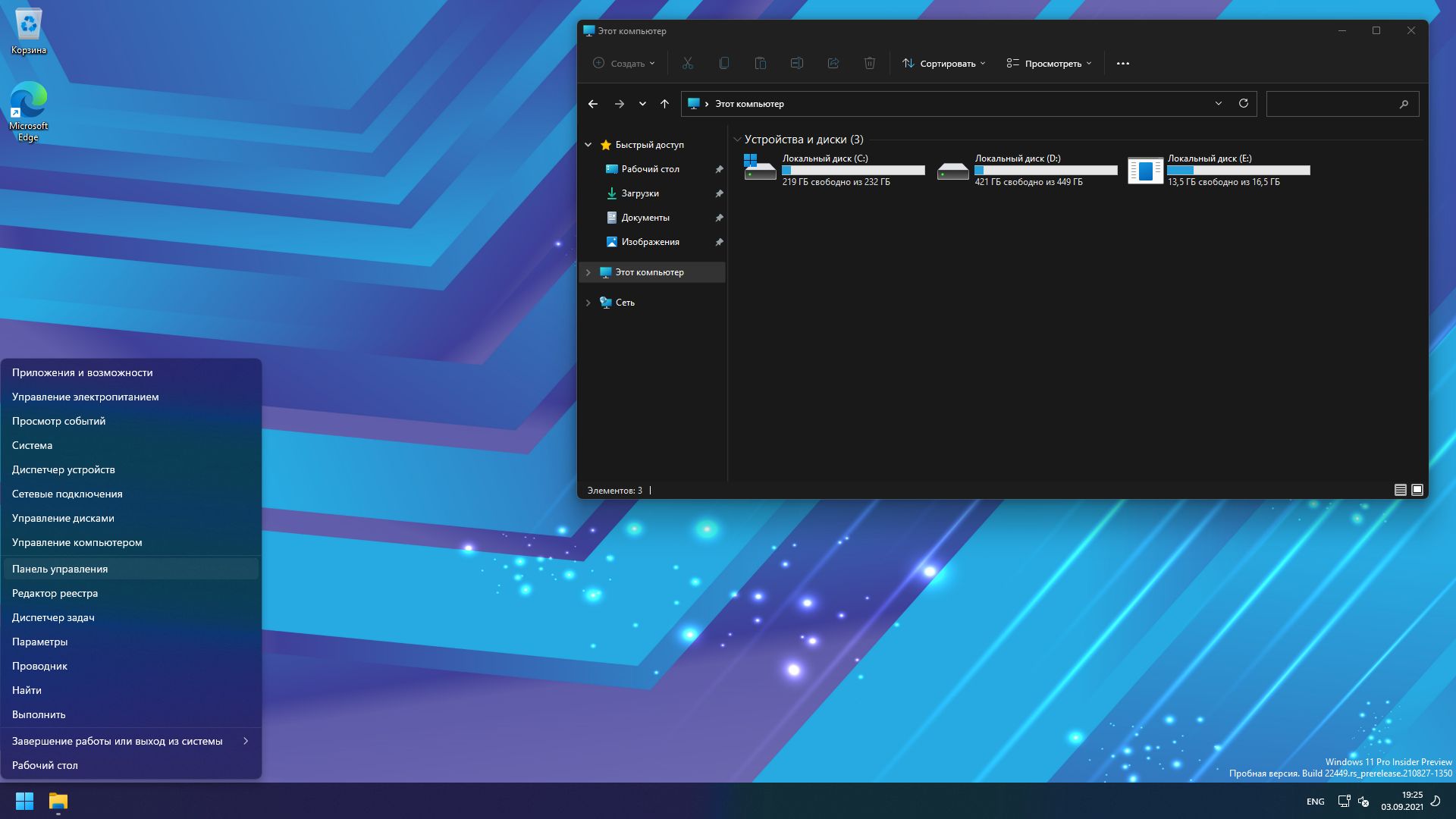Screen dimensions: 1456x819
Task: Open the Загрузки quick access folder
Action: point(640,193)
